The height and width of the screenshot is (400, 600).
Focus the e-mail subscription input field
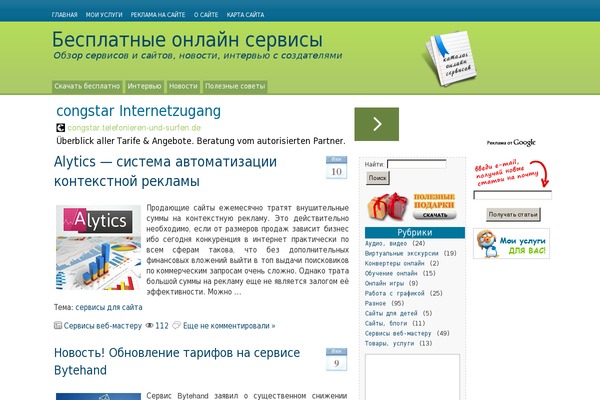tap(512, 195)
